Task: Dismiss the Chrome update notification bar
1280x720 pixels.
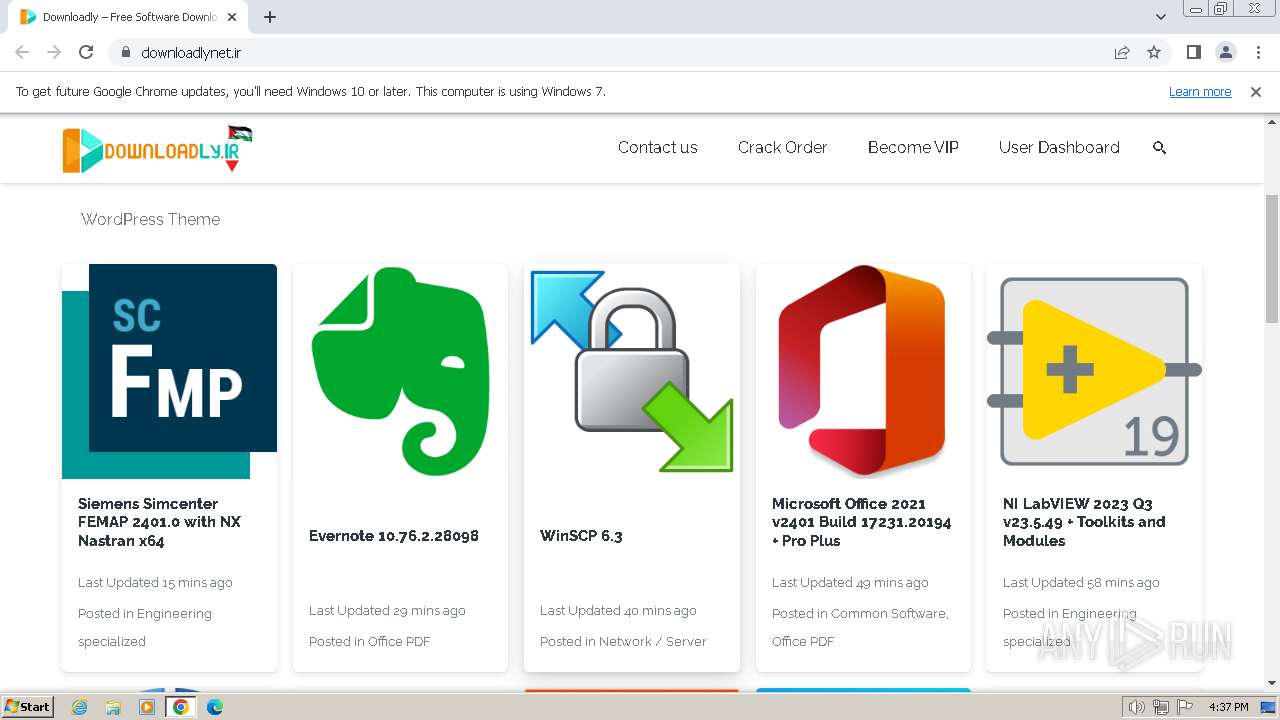Action: [x=1256, y=92]
